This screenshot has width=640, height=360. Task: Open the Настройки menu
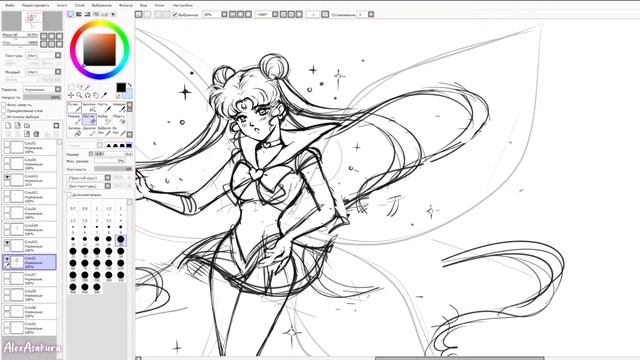182,5
